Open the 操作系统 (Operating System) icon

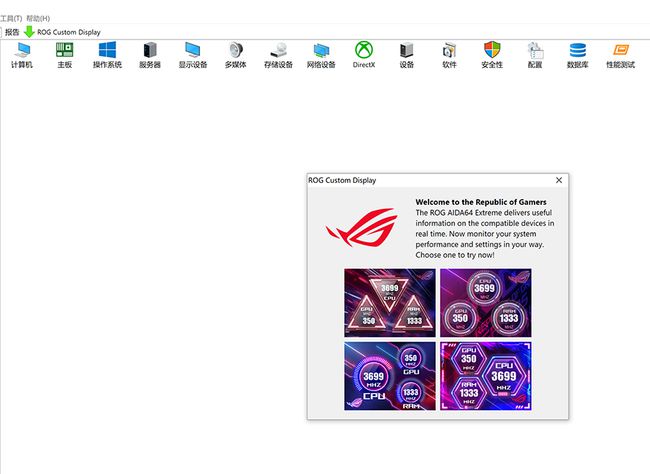[107, 55]
